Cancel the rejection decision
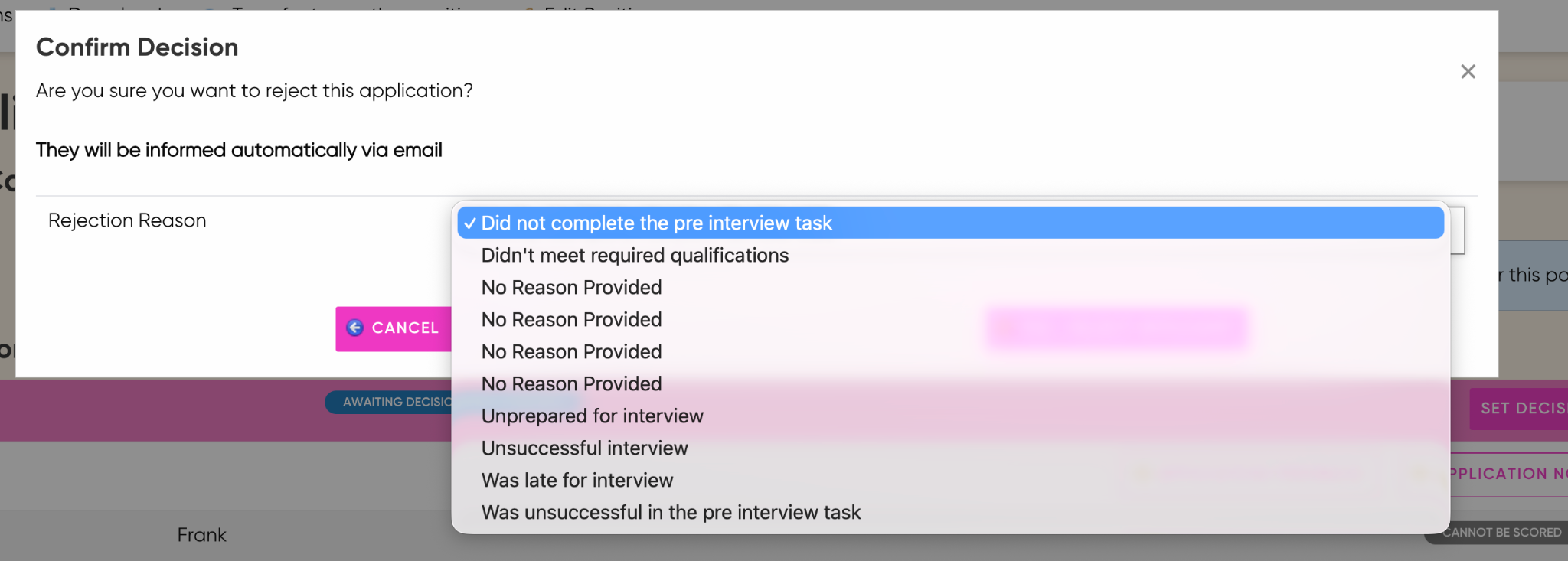 tap(394, 328)
